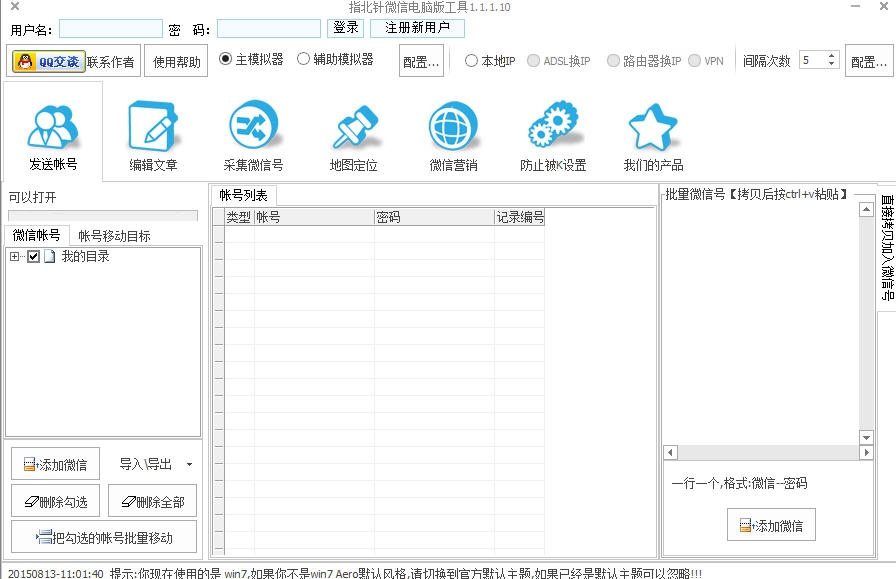This screenshot has width=896, height=579.
Task: Click the 登录 button
Action: [346, 27]
